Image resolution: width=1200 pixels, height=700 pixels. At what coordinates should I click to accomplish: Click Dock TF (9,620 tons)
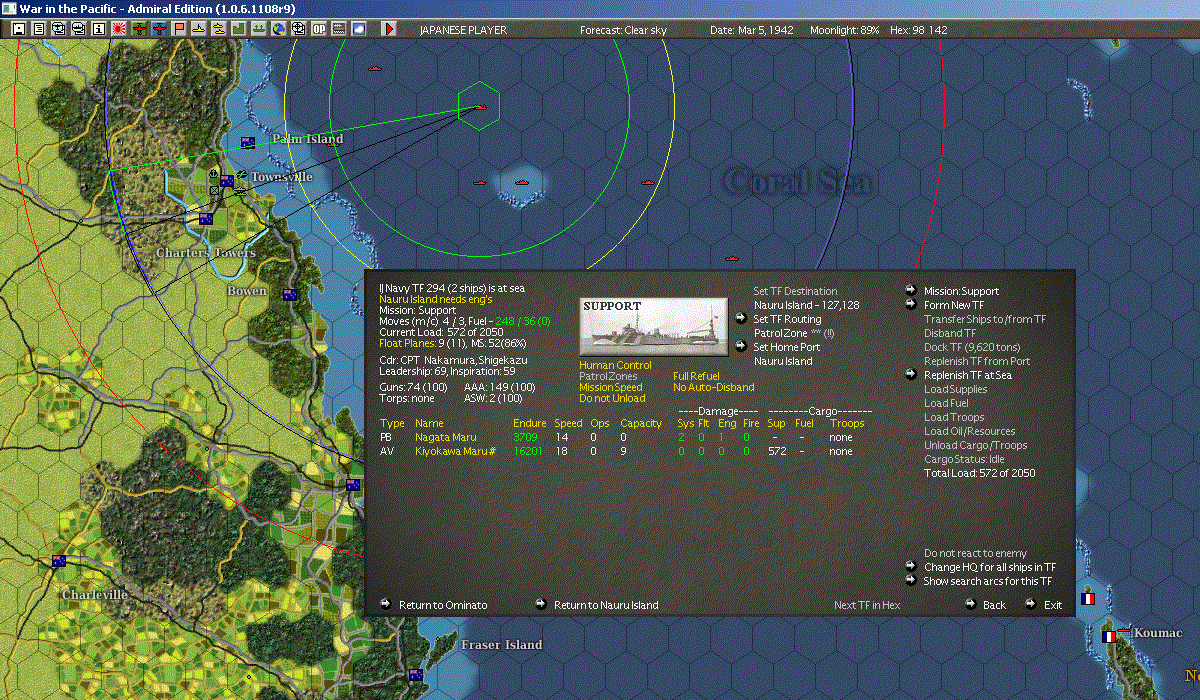(972, 348)
